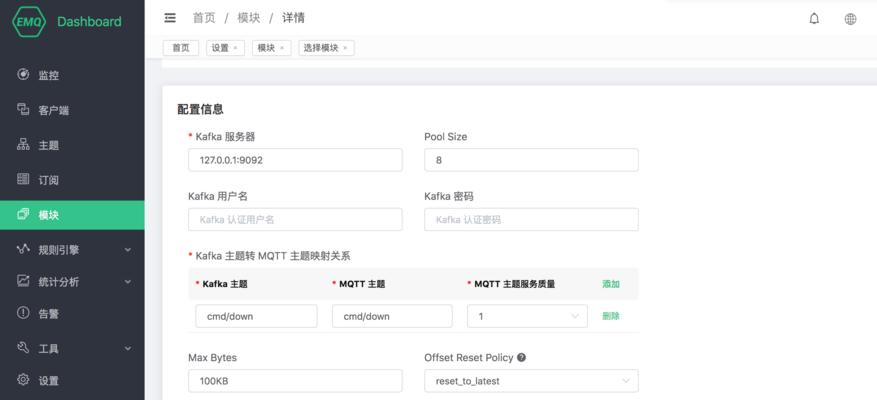Open 监控 monitoring in sidebar
The height and width of the screenshot is (400, 877).
[48, 75]
